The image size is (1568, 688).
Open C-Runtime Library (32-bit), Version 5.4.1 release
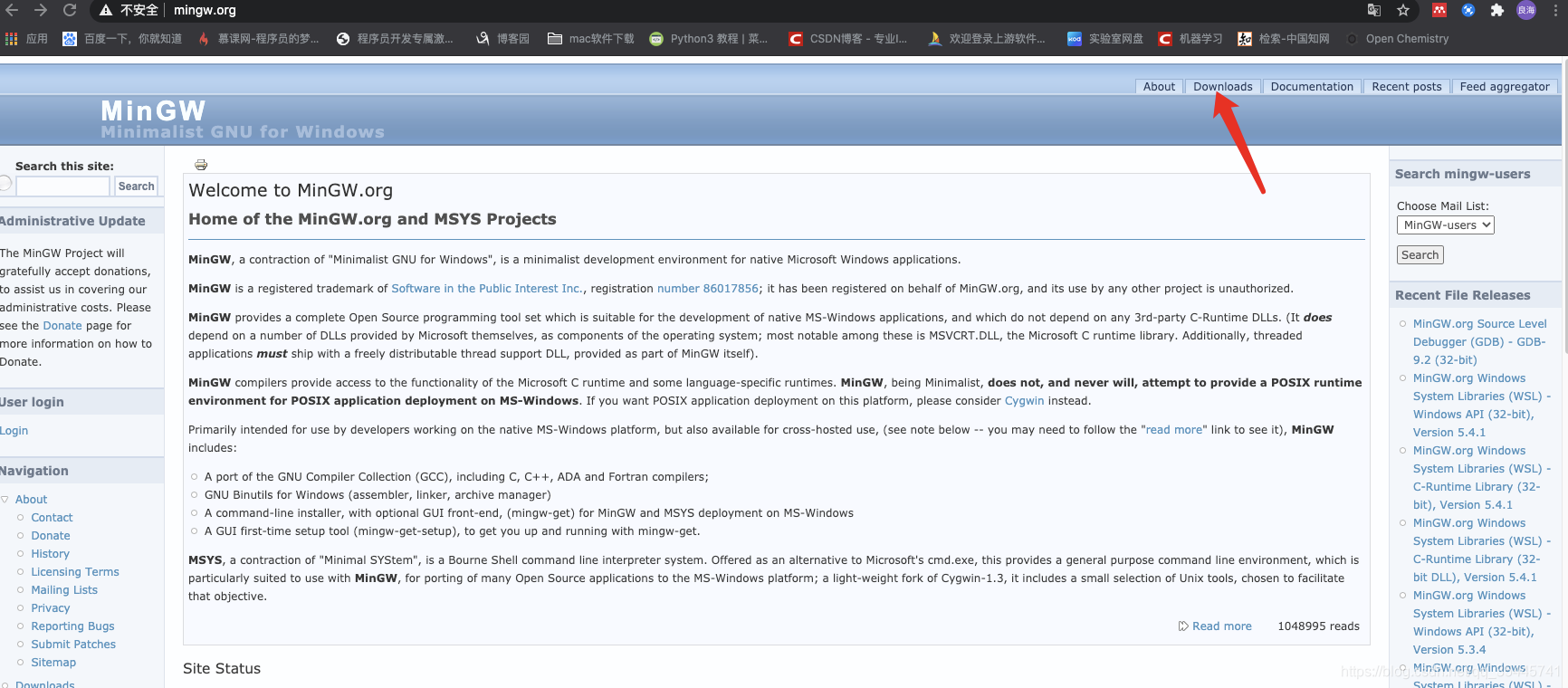click(x=1481, y=478)
